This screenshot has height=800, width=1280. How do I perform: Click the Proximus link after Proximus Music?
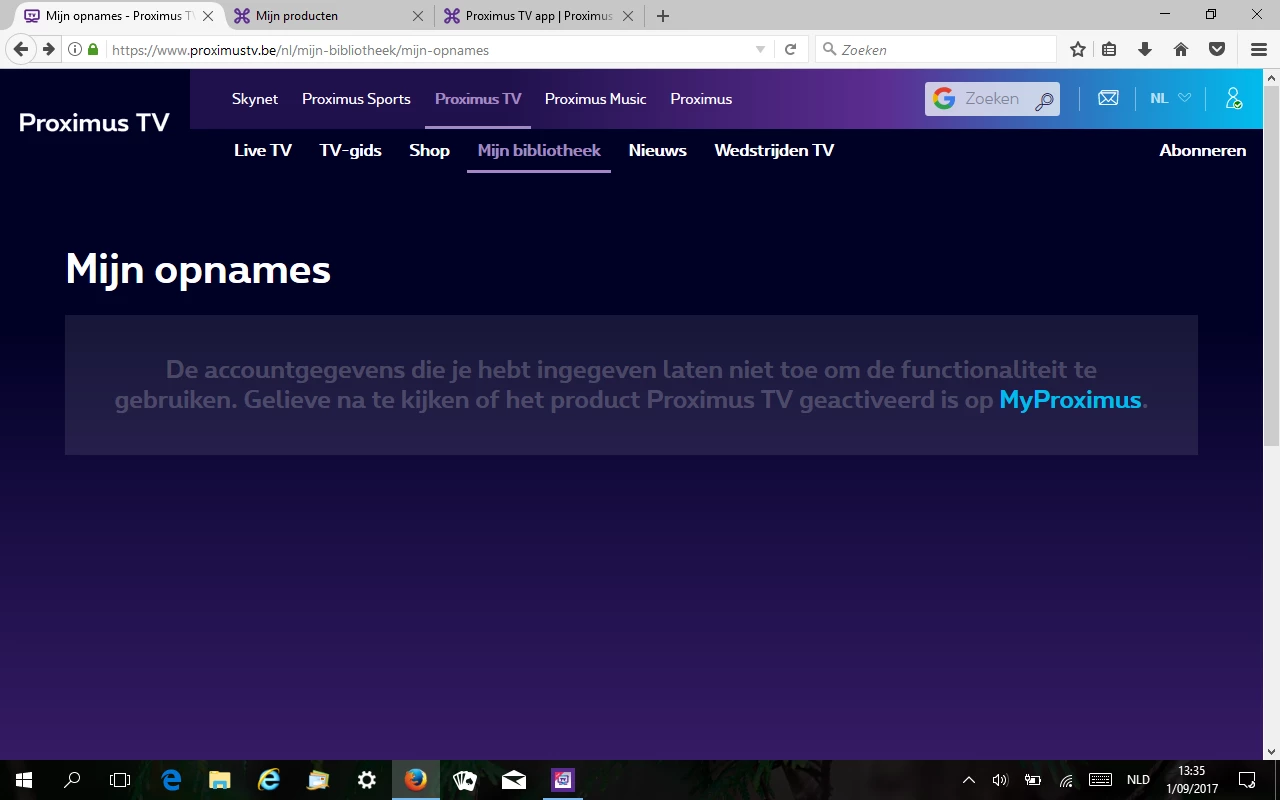(x=701, y=99)
